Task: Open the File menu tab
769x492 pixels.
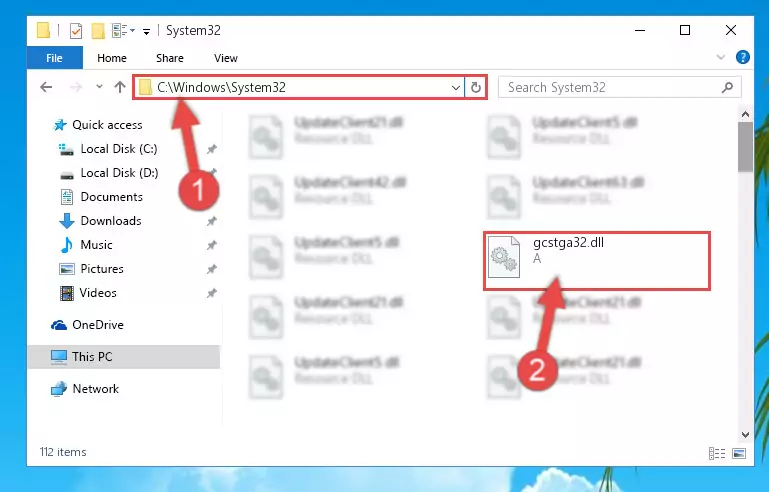Action: (54, 58)
